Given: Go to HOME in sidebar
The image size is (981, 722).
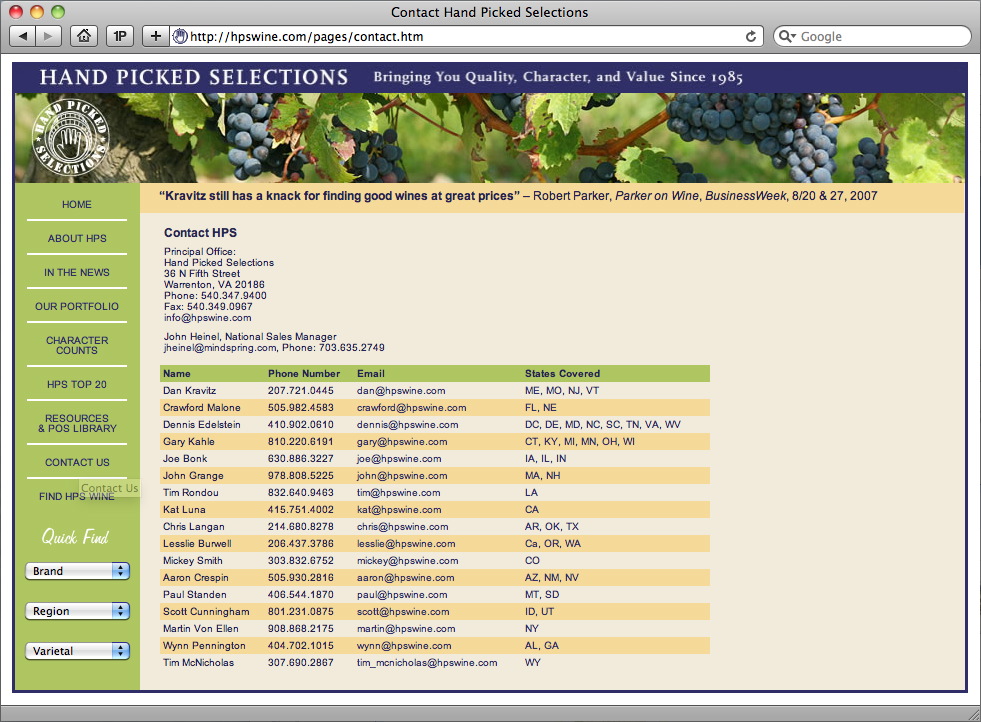Looking at the screenshot, I should [x=77, y=205].
